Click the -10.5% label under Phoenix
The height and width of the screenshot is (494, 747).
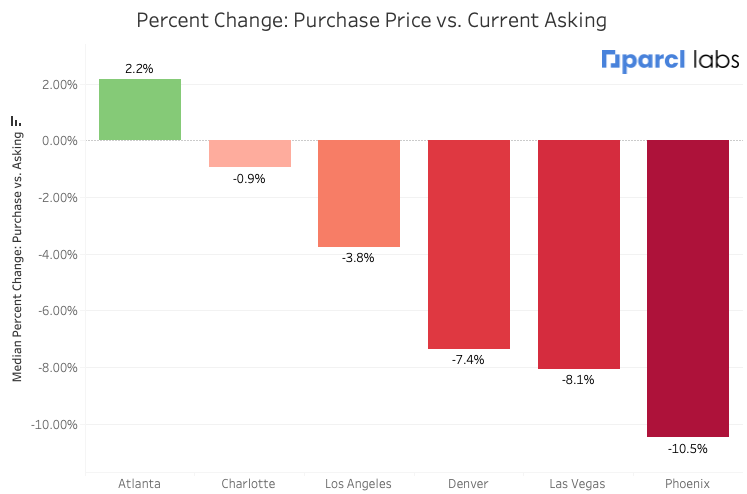[x=688, y=449]
